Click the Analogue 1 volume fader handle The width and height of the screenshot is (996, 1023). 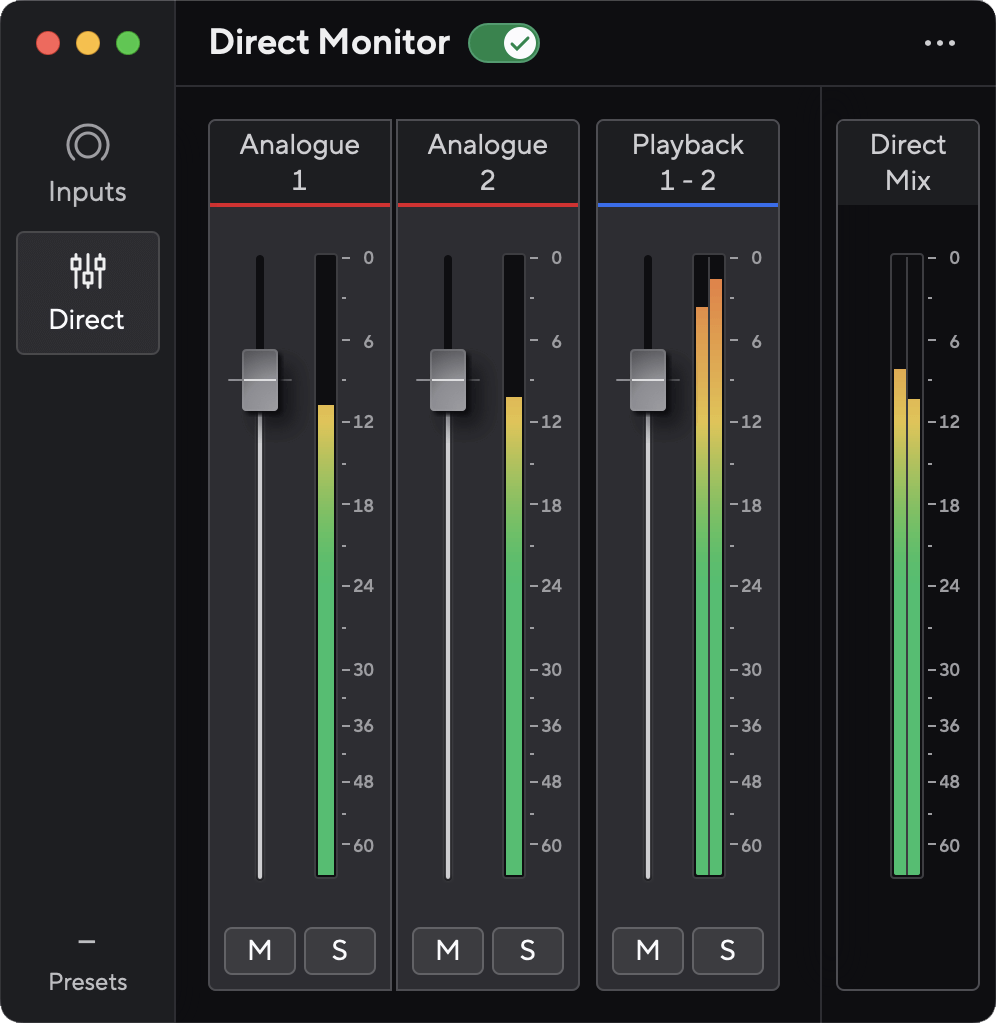pos(259,379)
